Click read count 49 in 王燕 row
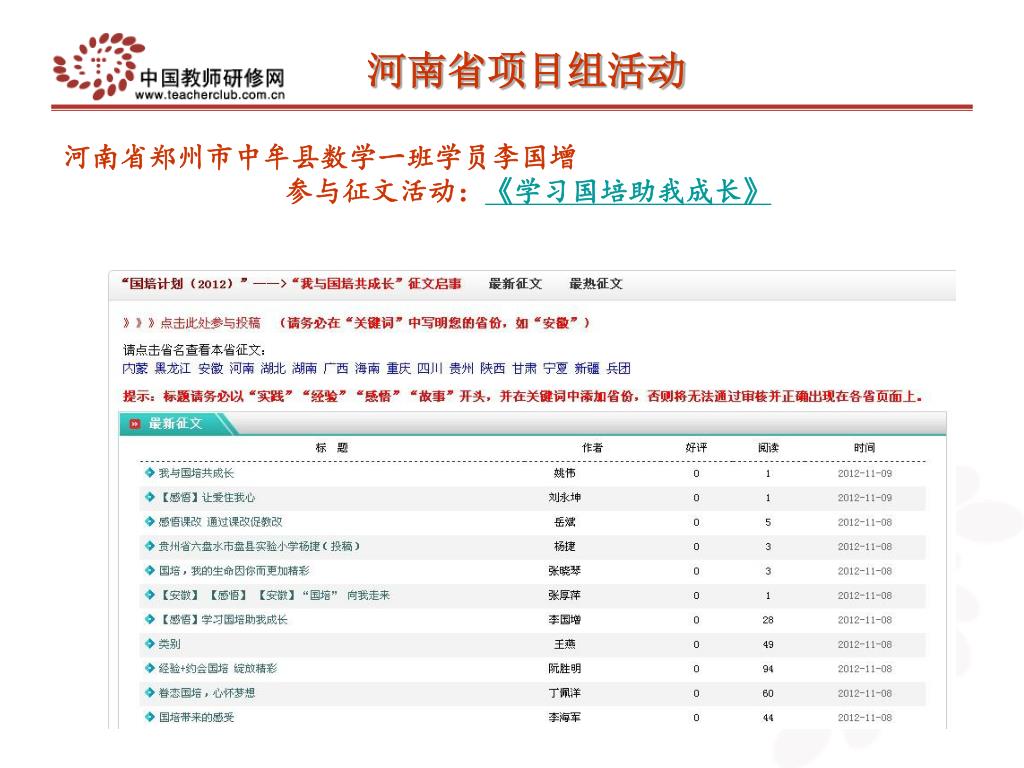This screenshot has width=1024, height=768. point(768,645)
